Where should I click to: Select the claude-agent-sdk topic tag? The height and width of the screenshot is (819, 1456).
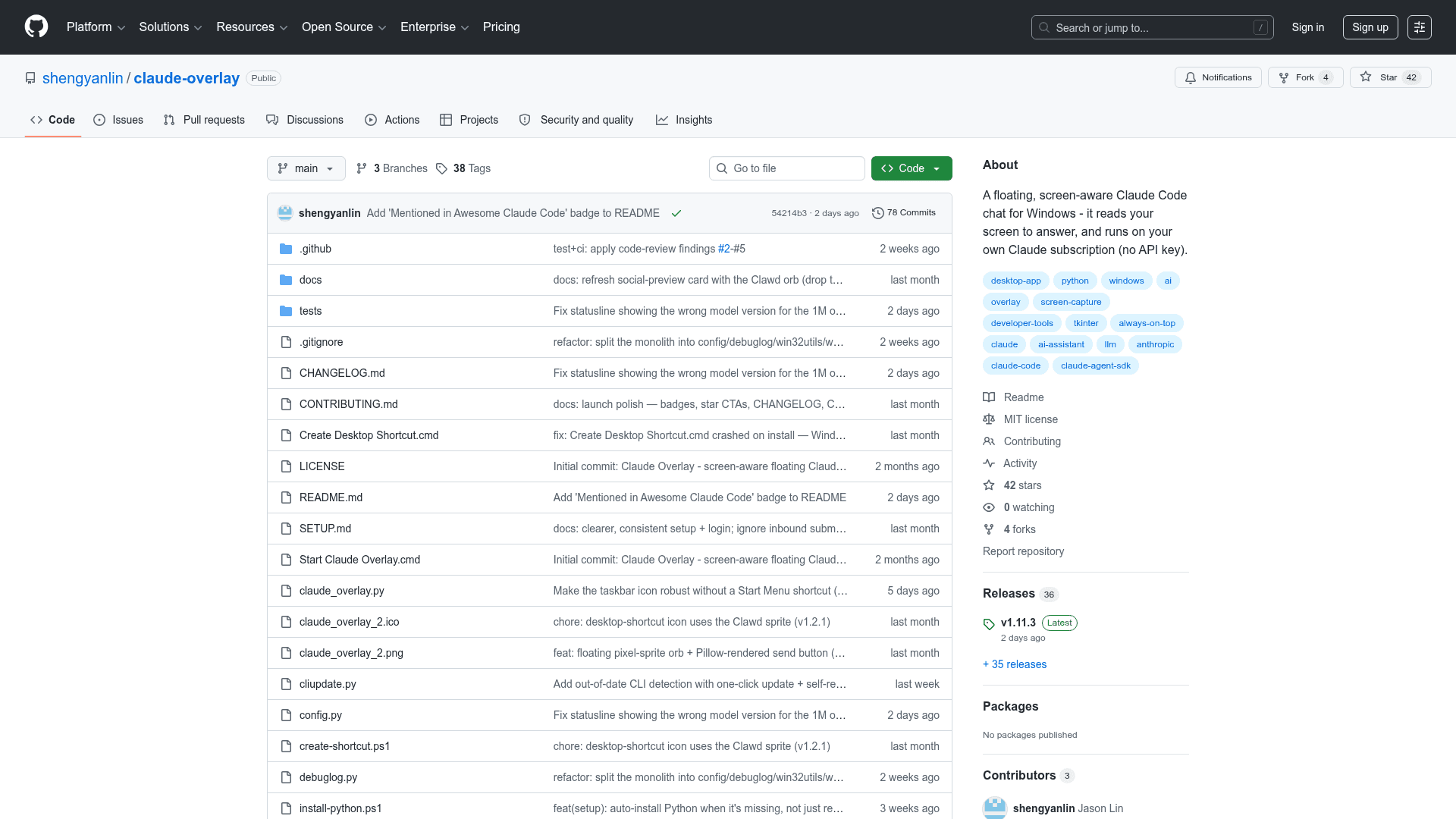coord(1095,366)
